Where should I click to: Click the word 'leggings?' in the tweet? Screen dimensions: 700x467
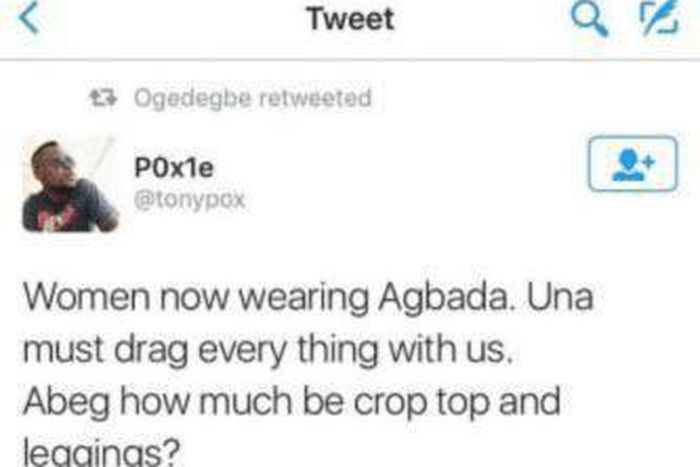point(101,451)
